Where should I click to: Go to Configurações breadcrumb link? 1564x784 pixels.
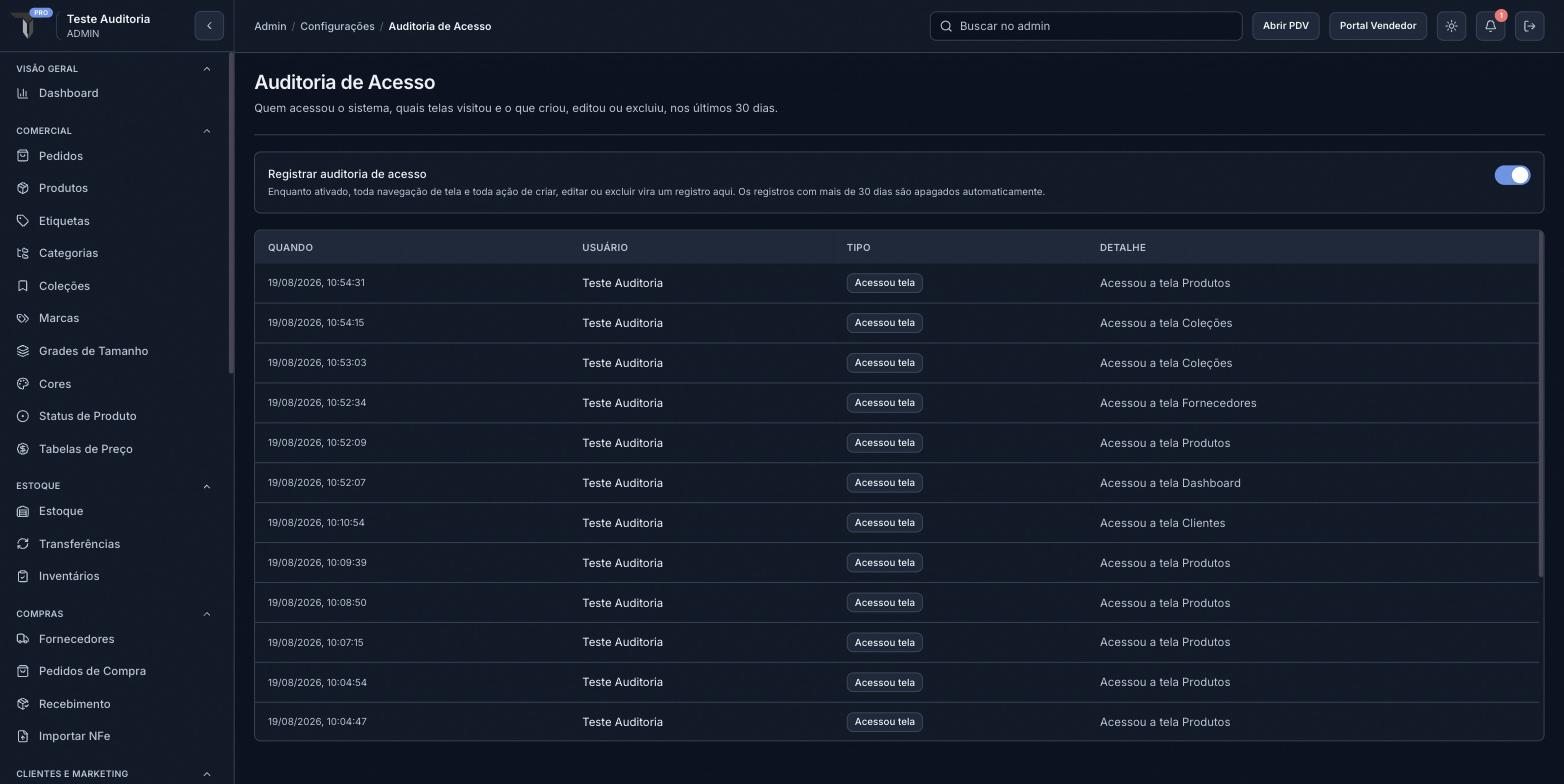337,26
